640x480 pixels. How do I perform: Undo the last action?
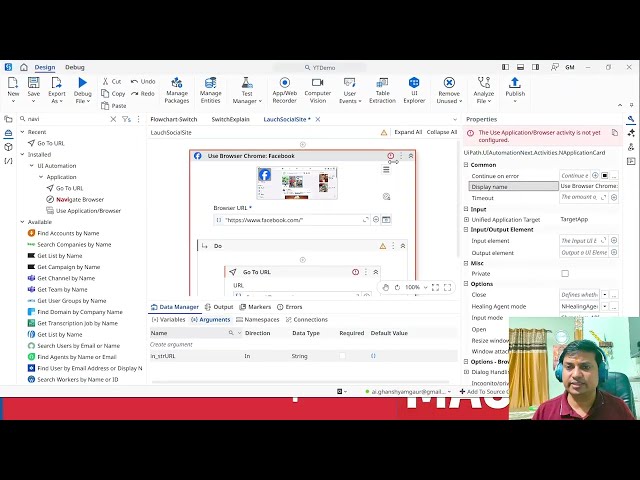143,82
